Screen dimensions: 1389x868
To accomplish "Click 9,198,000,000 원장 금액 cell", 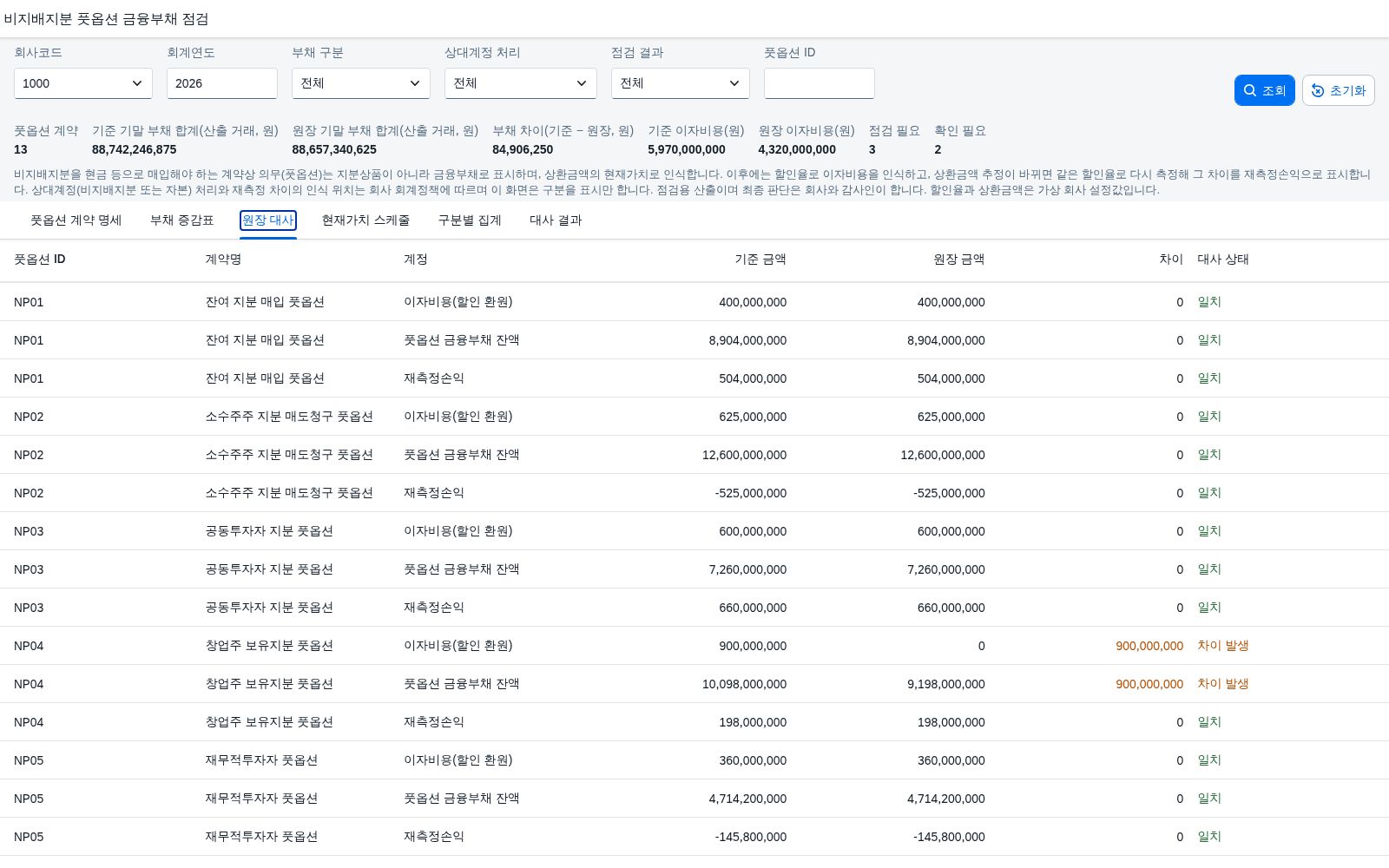I will click(x=946, y=684).
